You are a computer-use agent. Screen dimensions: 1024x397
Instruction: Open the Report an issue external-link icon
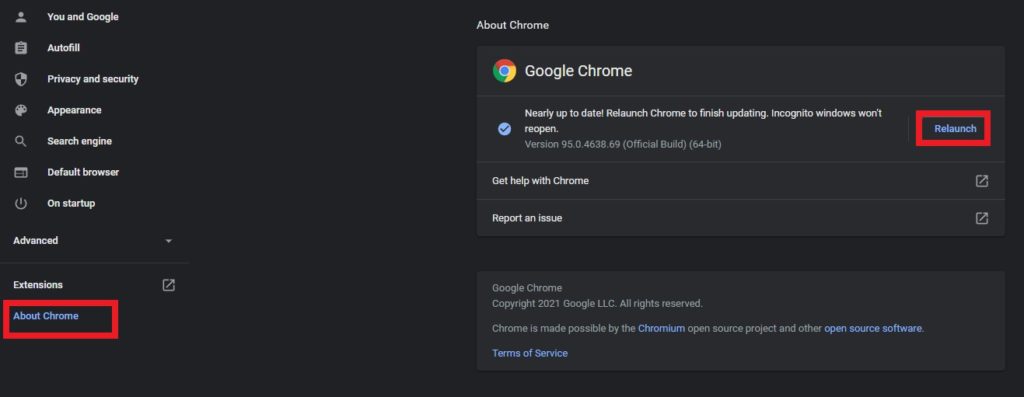point(982,218)
